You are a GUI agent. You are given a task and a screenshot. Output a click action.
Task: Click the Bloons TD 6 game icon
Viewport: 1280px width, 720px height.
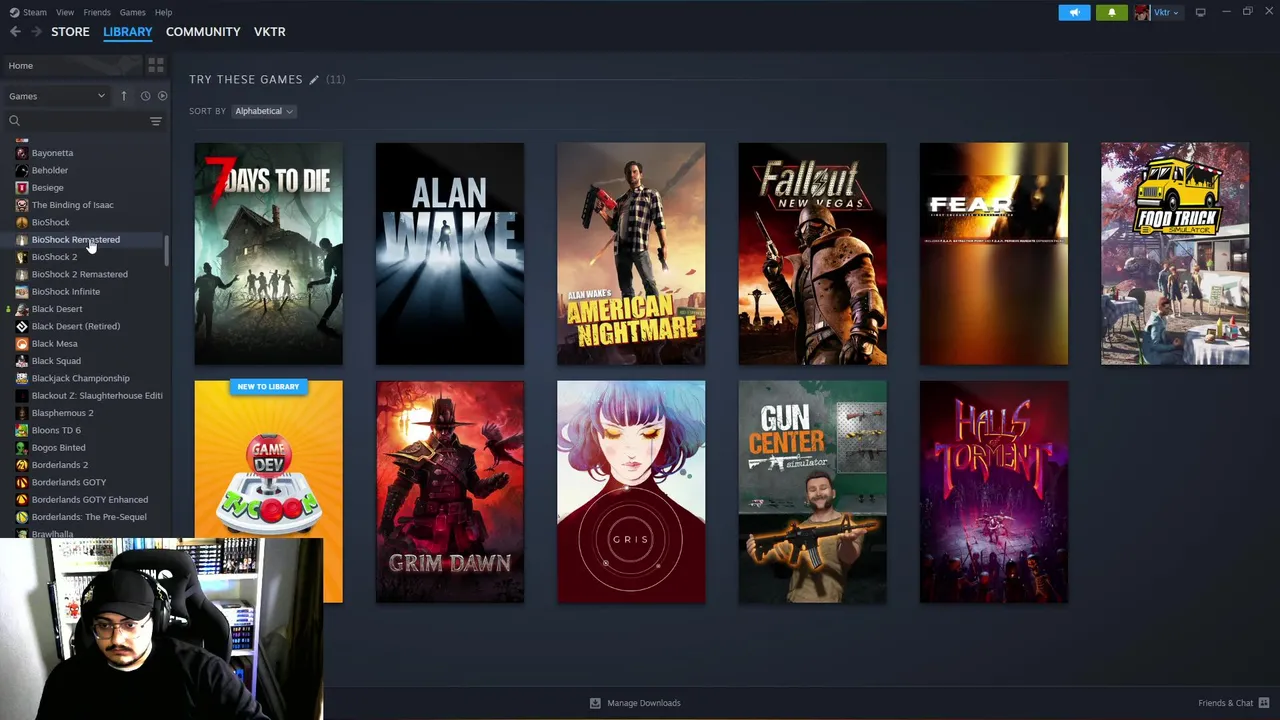22,430
